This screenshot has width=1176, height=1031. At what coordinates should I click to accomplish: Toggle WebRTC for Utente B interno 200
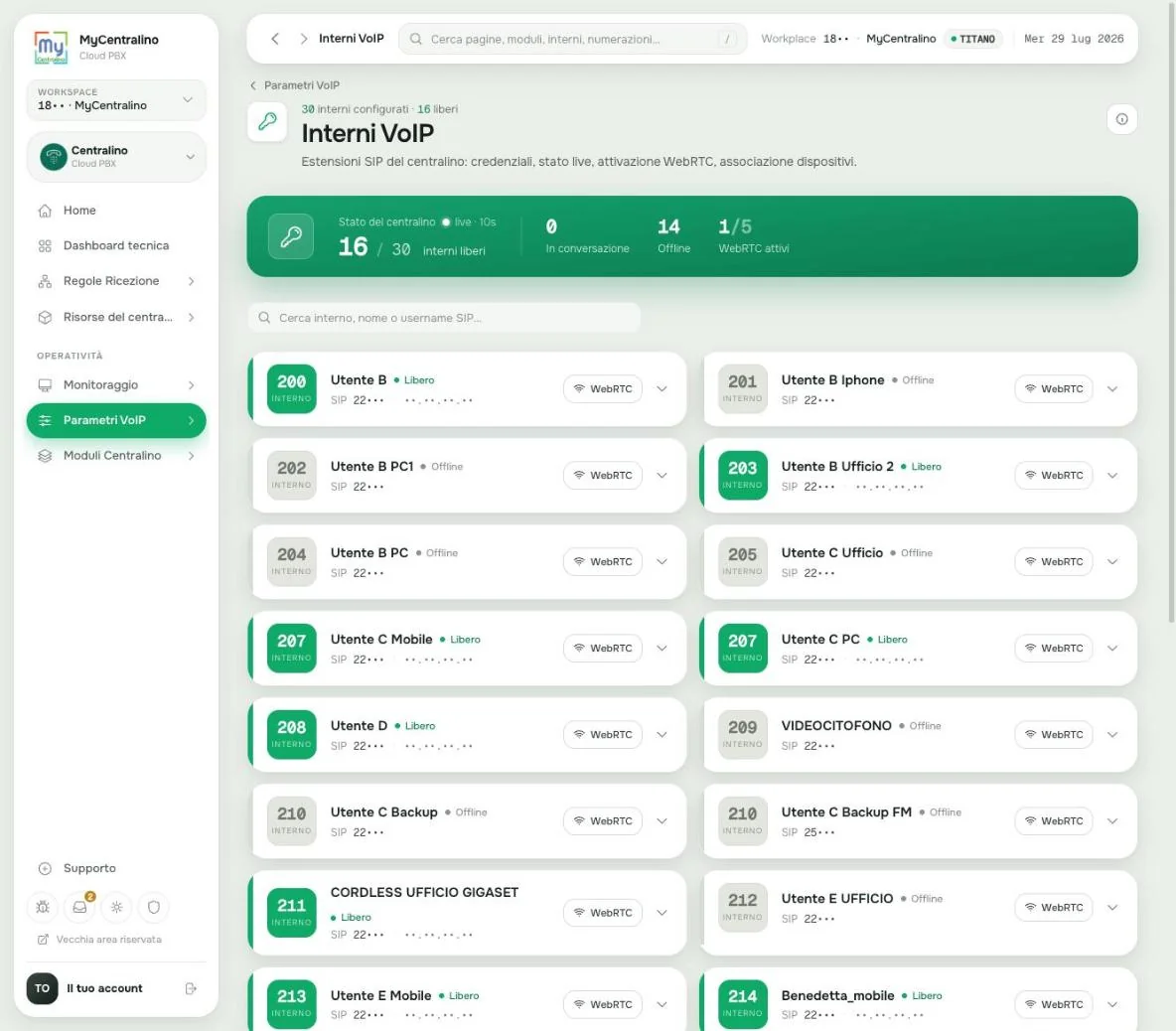(602, 388)
